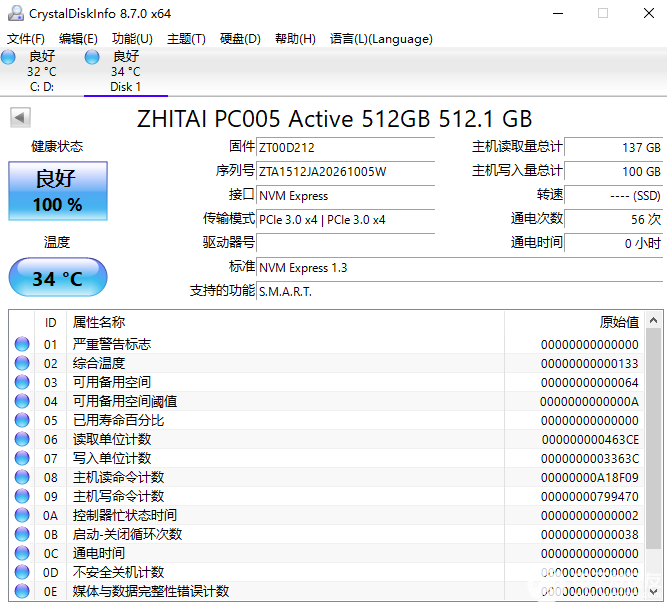
Task: Click status orb for attribute 07 写入单位计数
Action: click(x=22, y=458)
